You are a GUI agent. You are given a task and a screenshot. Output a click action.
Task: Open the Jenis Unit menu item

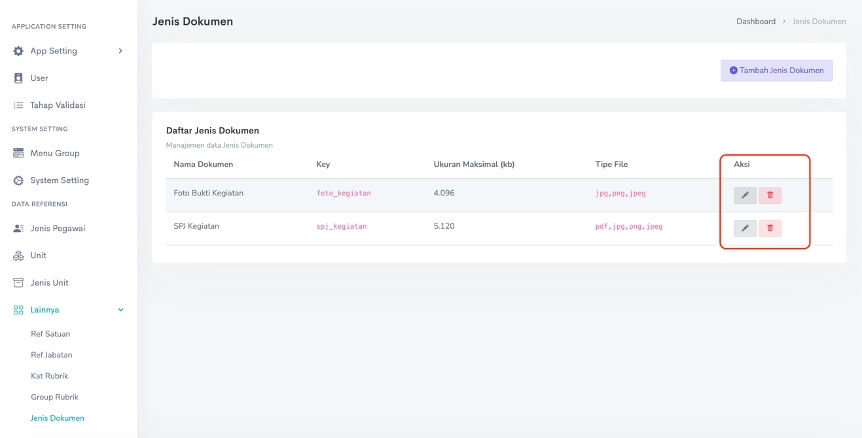click(x=49, y=283)
